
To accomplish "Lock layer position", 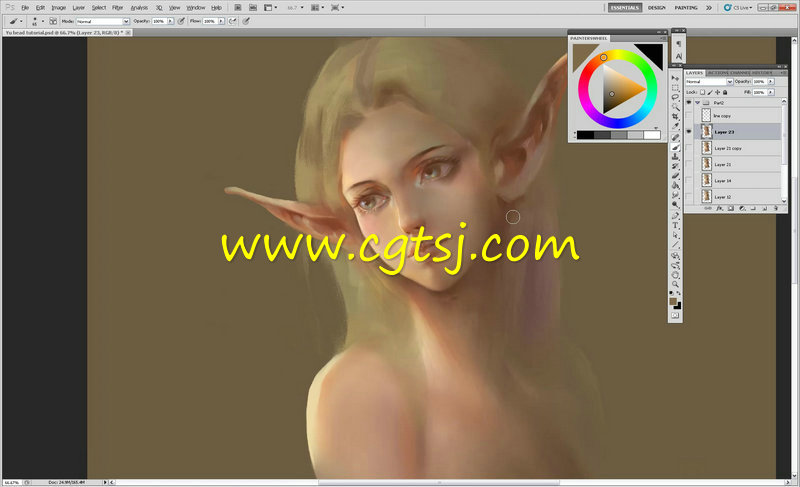I will 717,92.
